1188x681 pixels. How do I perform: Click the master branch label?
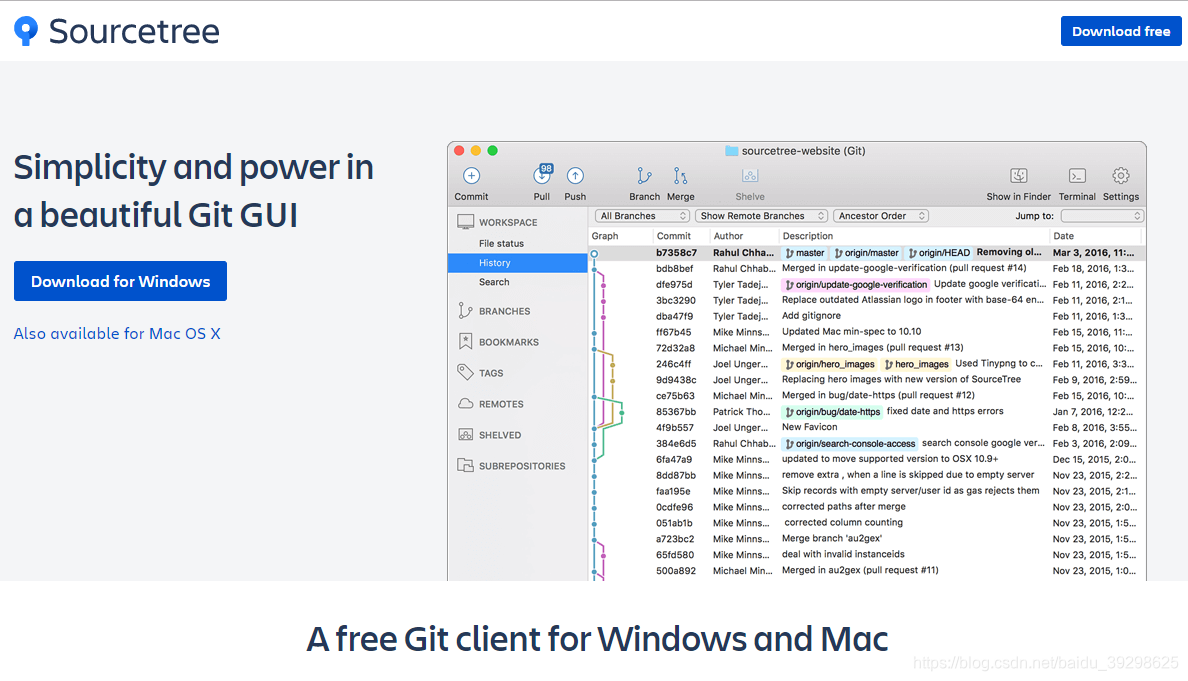(x=804, y=252)
